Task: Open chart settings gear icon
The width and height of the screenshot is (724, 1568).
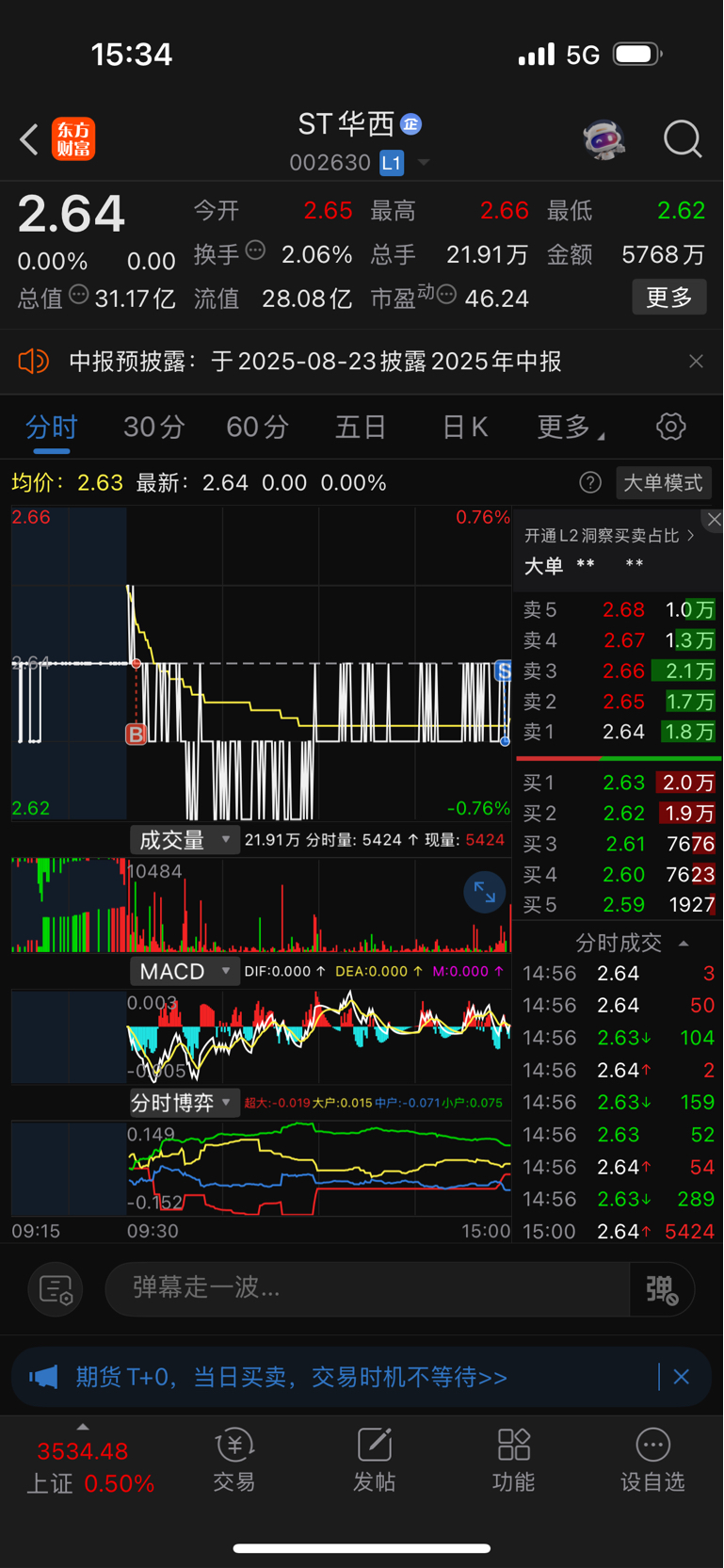Action: pyautogui.click(x=670, y=427)
